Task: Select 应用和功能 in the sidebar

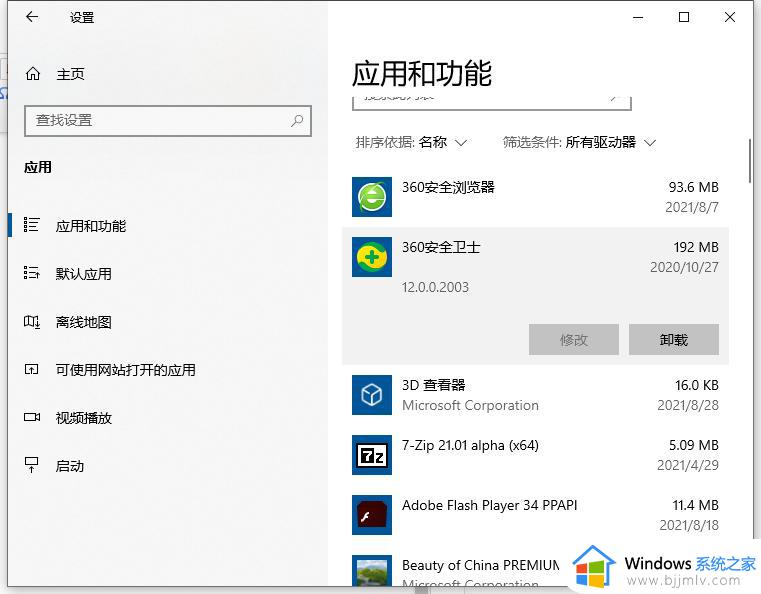Action: tap(91, 226)
